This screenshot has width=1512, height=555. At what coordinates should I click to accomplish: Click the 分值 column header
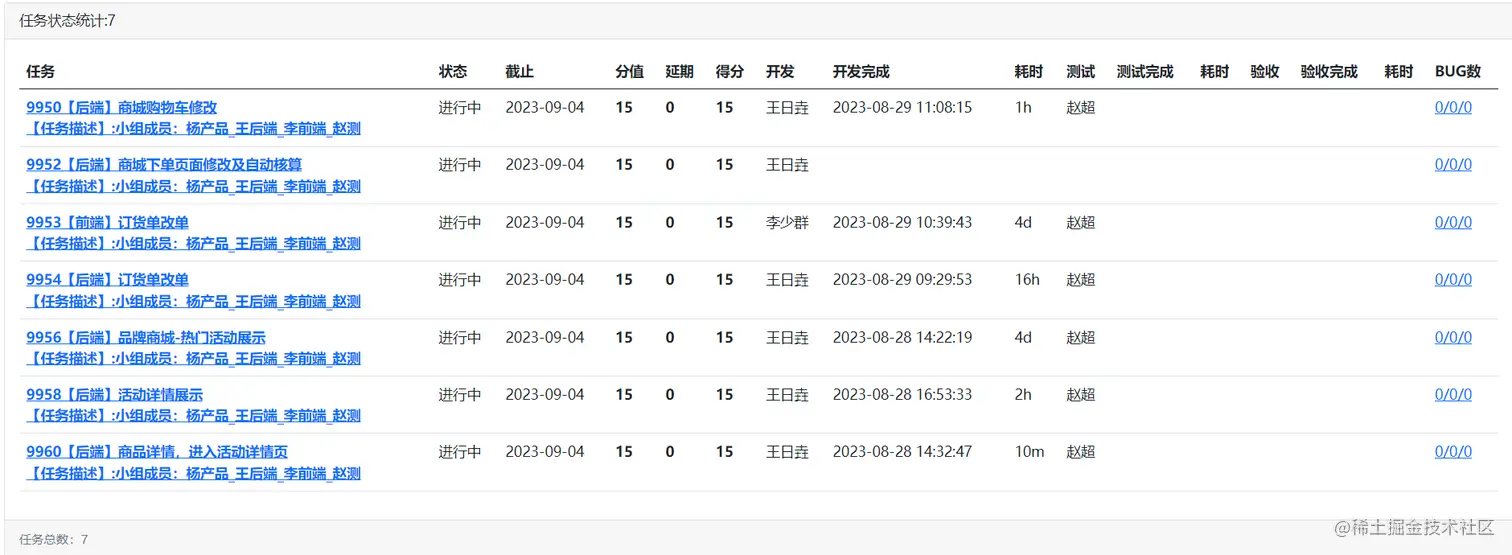pyautogui.click(x=629, y=71)
